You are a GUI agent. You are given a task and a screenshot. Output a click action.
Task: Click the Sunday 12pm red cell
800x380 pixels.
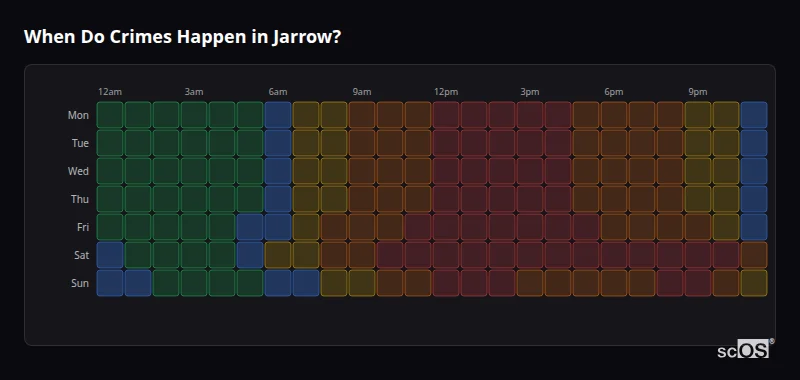[446, 283]
